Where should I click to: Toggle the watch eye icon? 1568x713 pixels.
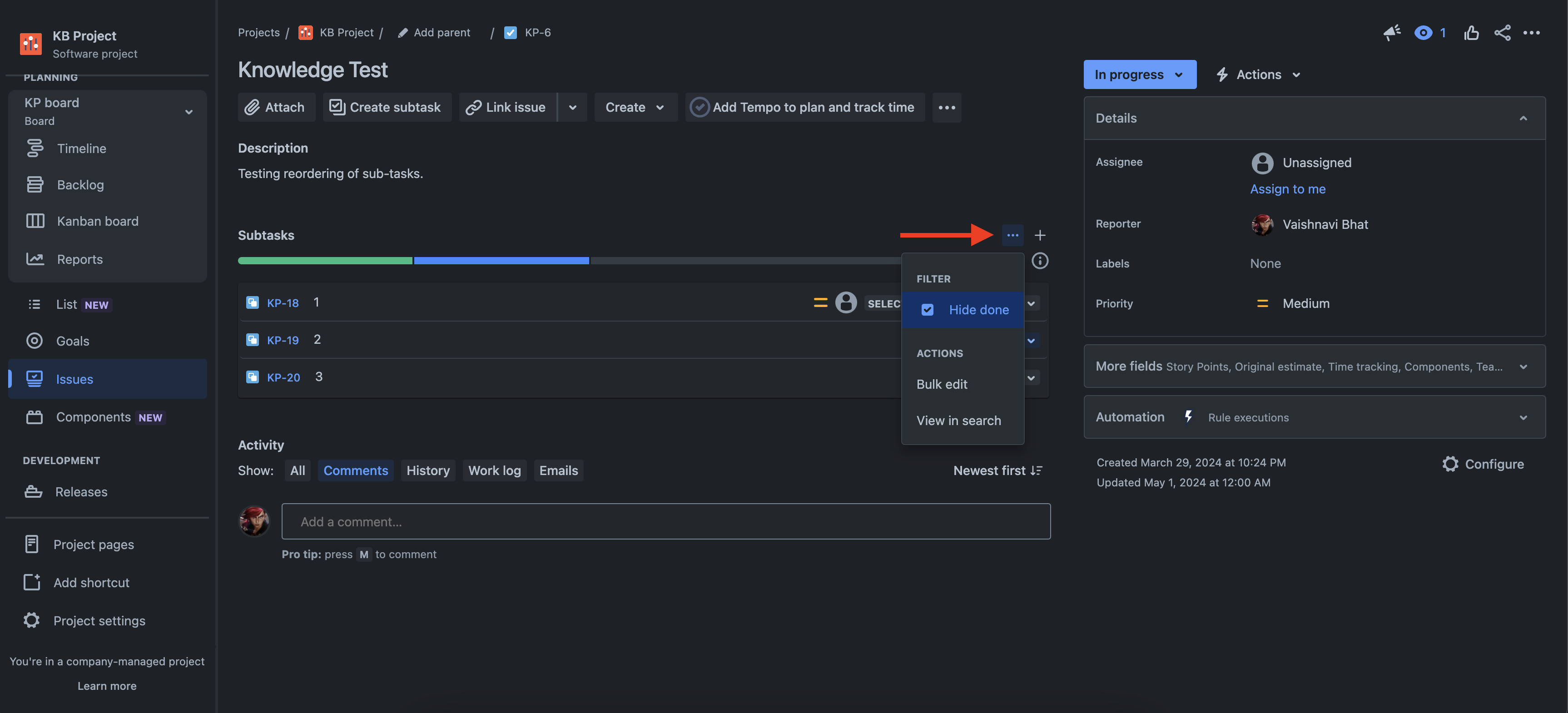1423,32
